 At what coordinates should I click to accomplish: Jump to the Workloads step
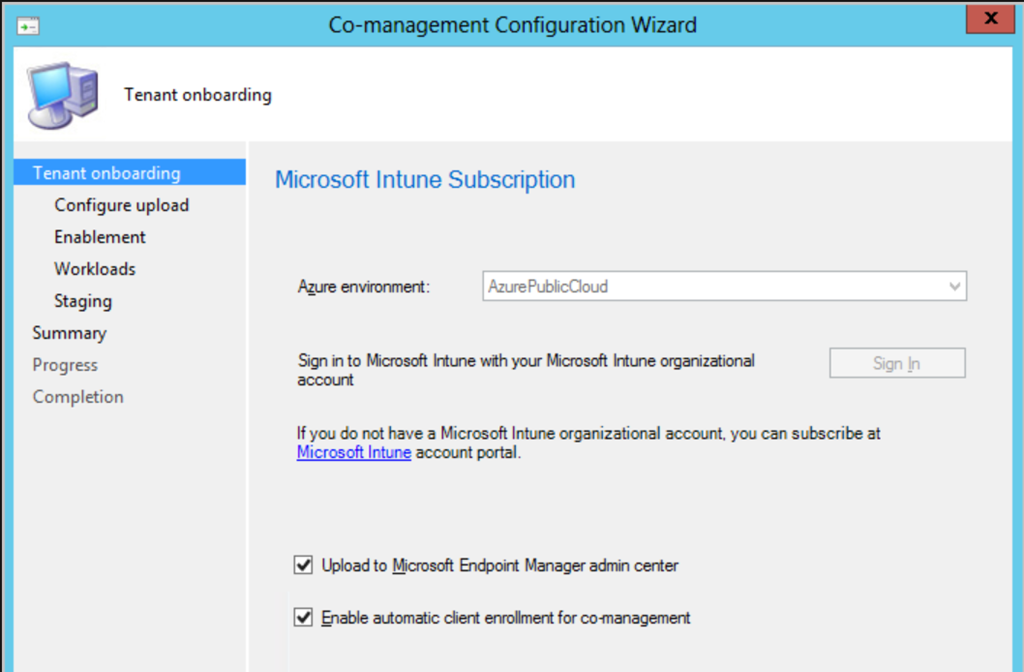(95, 269)
